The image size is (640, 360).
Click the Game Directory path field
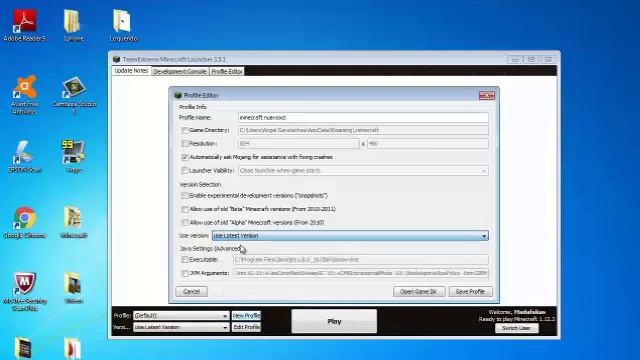363,130
